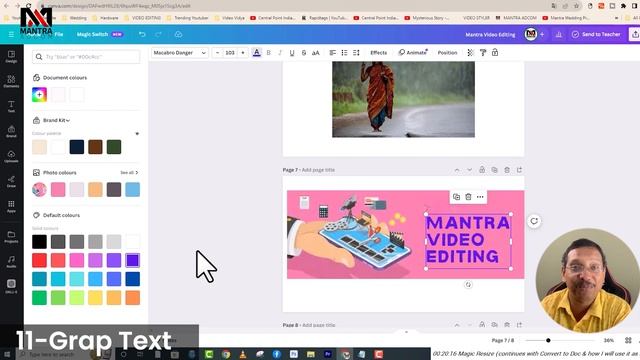Open the Position panel

coord(447,53)
